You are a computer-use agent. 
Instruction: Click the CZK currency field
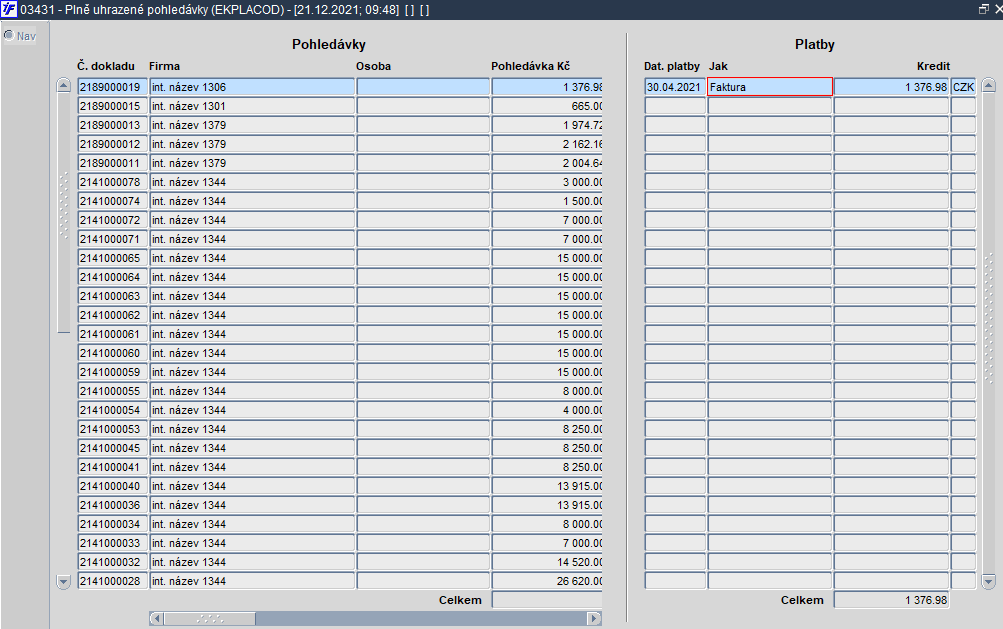tap(963, 87)
